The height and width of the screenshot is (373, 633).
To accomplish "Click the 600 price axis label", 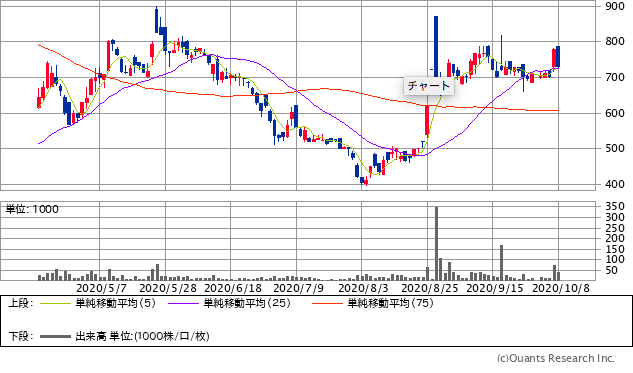I will (x=615, y=113).
